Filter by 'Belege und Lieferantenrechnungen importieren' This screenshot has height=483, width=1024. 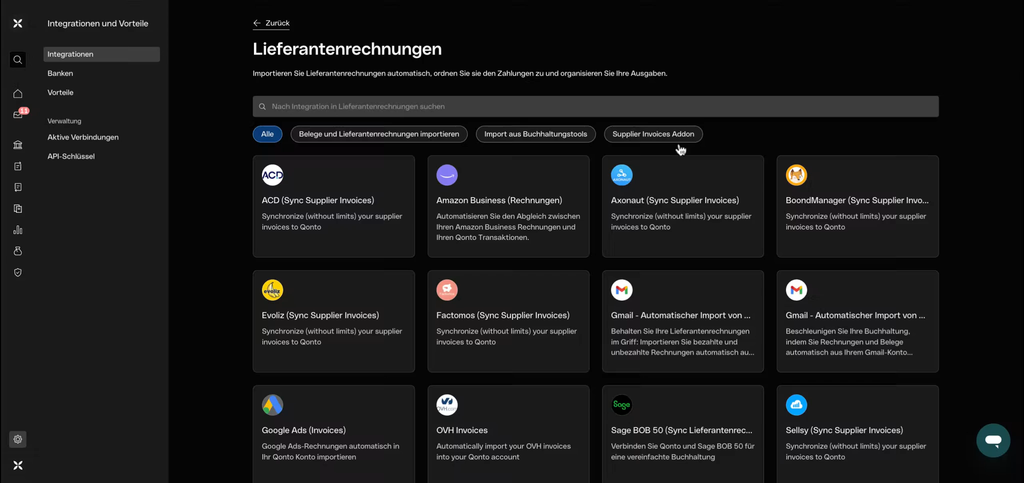(379, 134)
